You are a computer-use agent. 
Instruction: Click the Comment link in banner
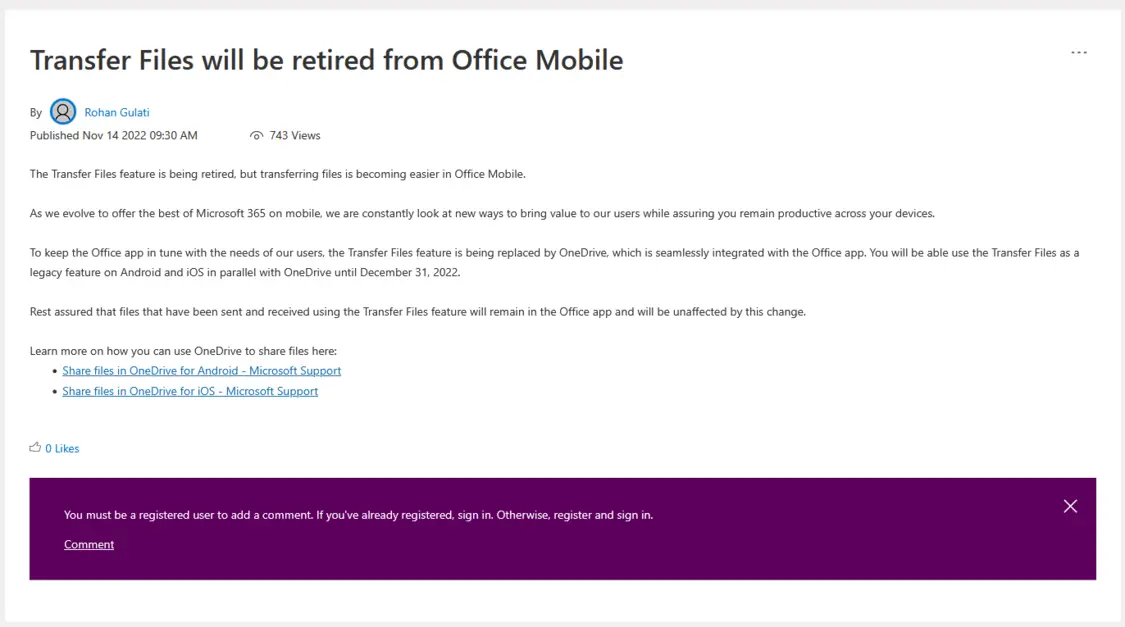click(89, 544)
